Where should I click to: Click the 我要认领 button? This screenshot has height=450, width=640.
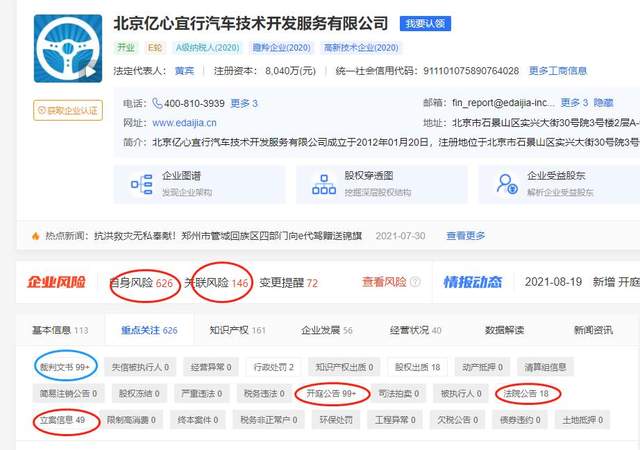tap(425, 24)
